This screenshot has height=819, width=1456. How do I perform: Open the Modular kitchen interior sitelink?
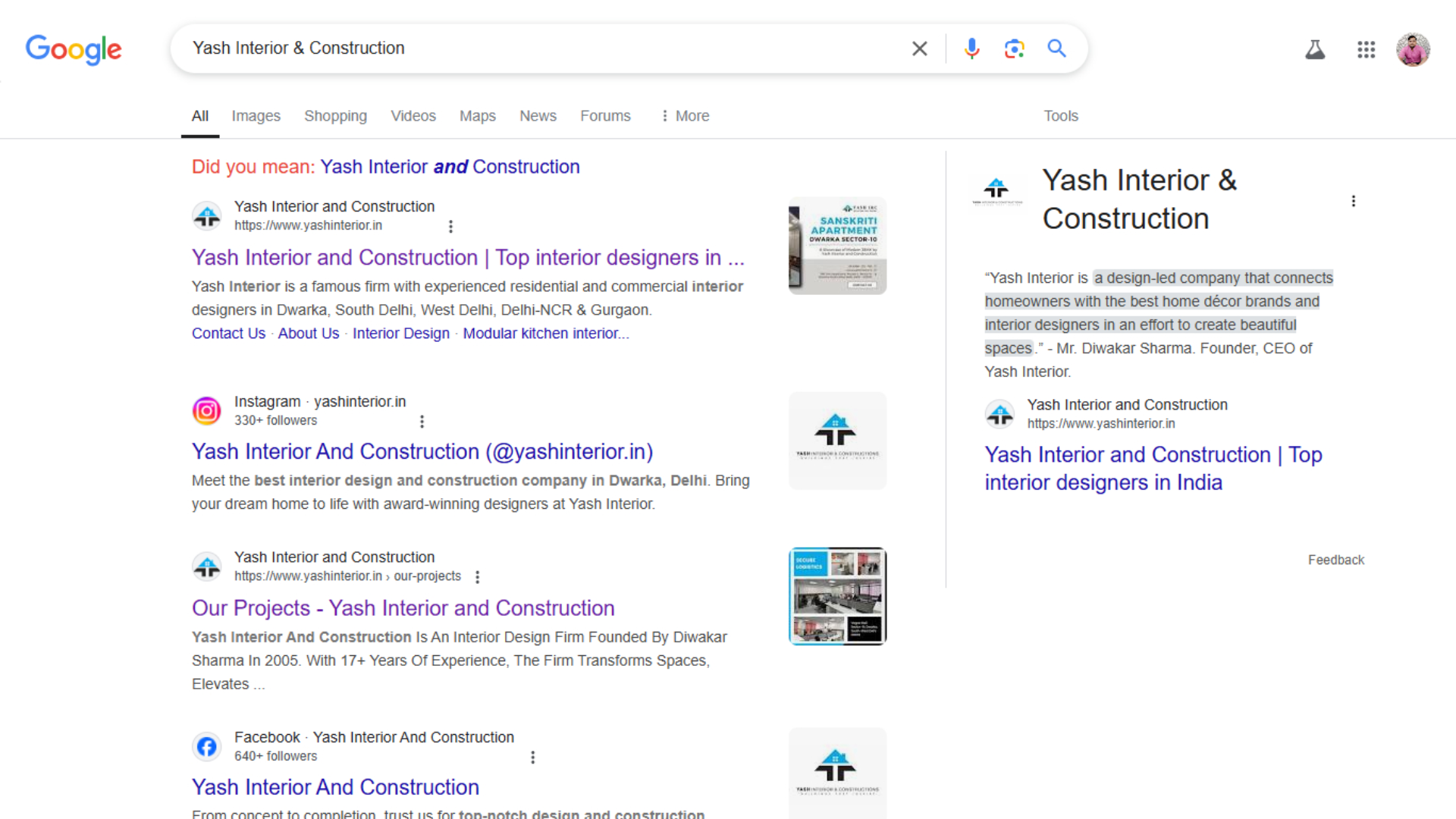[x=545, y=334]
